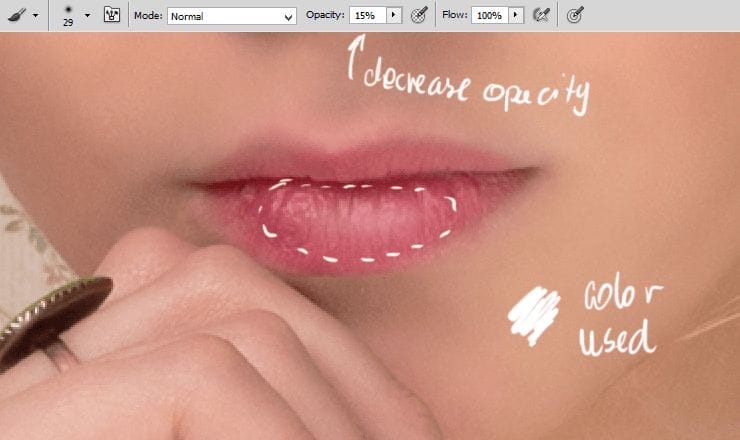Toggle pressure for opacity icon
Viewport: 740px width, 440px height.
(x=420, y=16)
